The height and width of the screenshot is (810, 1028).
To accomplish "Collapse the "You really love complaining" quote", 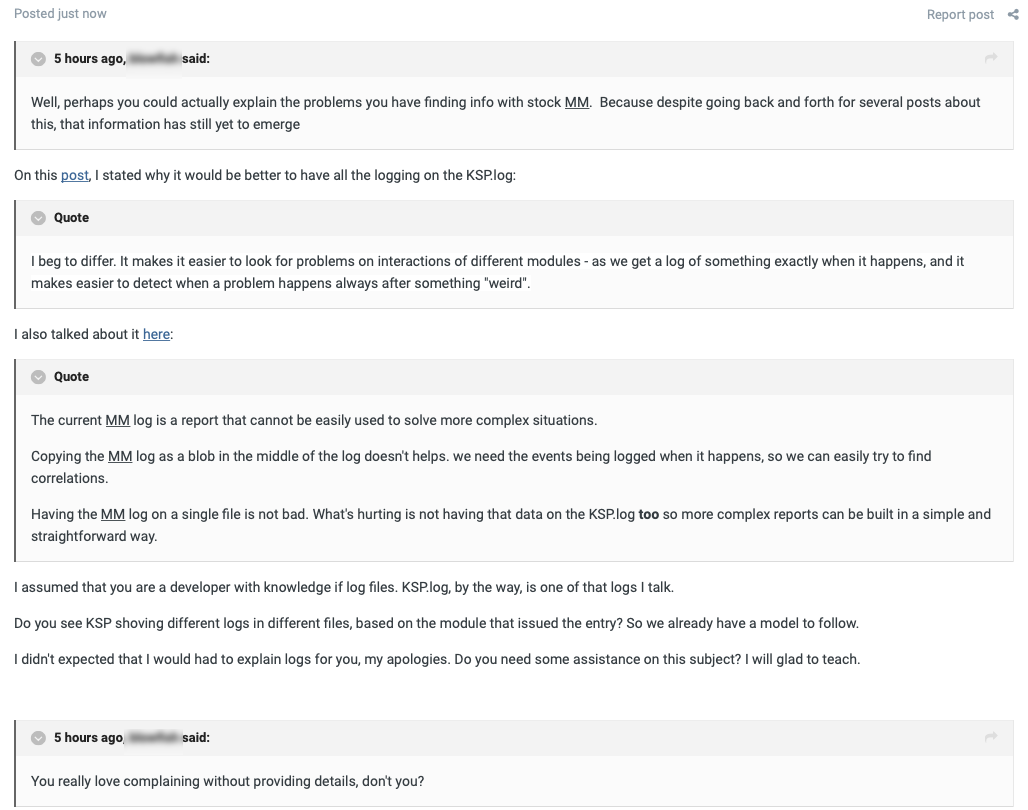I will [x=39, y=738].
